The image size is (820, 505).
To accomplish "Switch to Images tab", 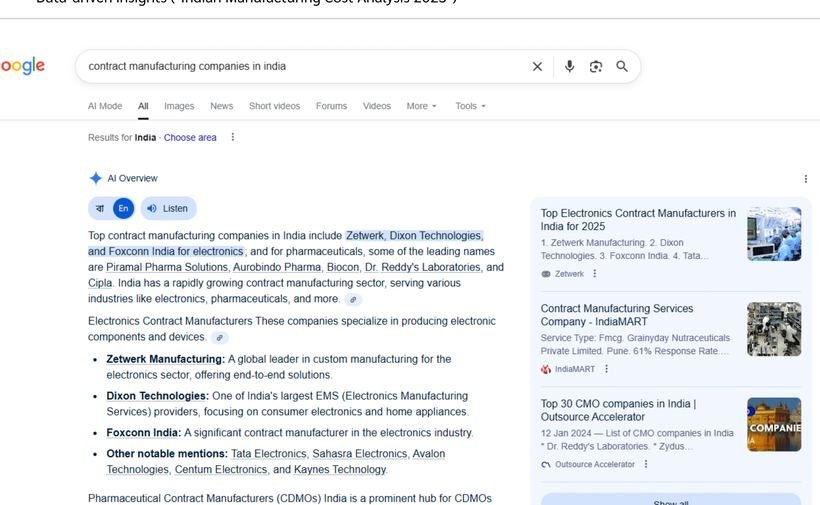I will click(x=179, y=106).
